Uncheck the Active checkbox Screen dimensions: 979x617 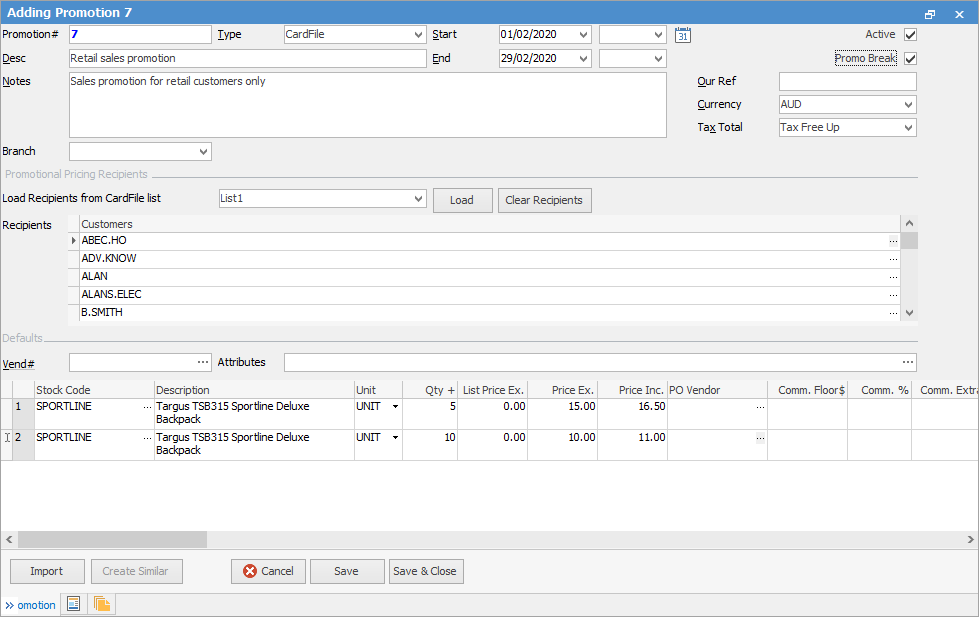pyautogui.click(x=908, y=33)
